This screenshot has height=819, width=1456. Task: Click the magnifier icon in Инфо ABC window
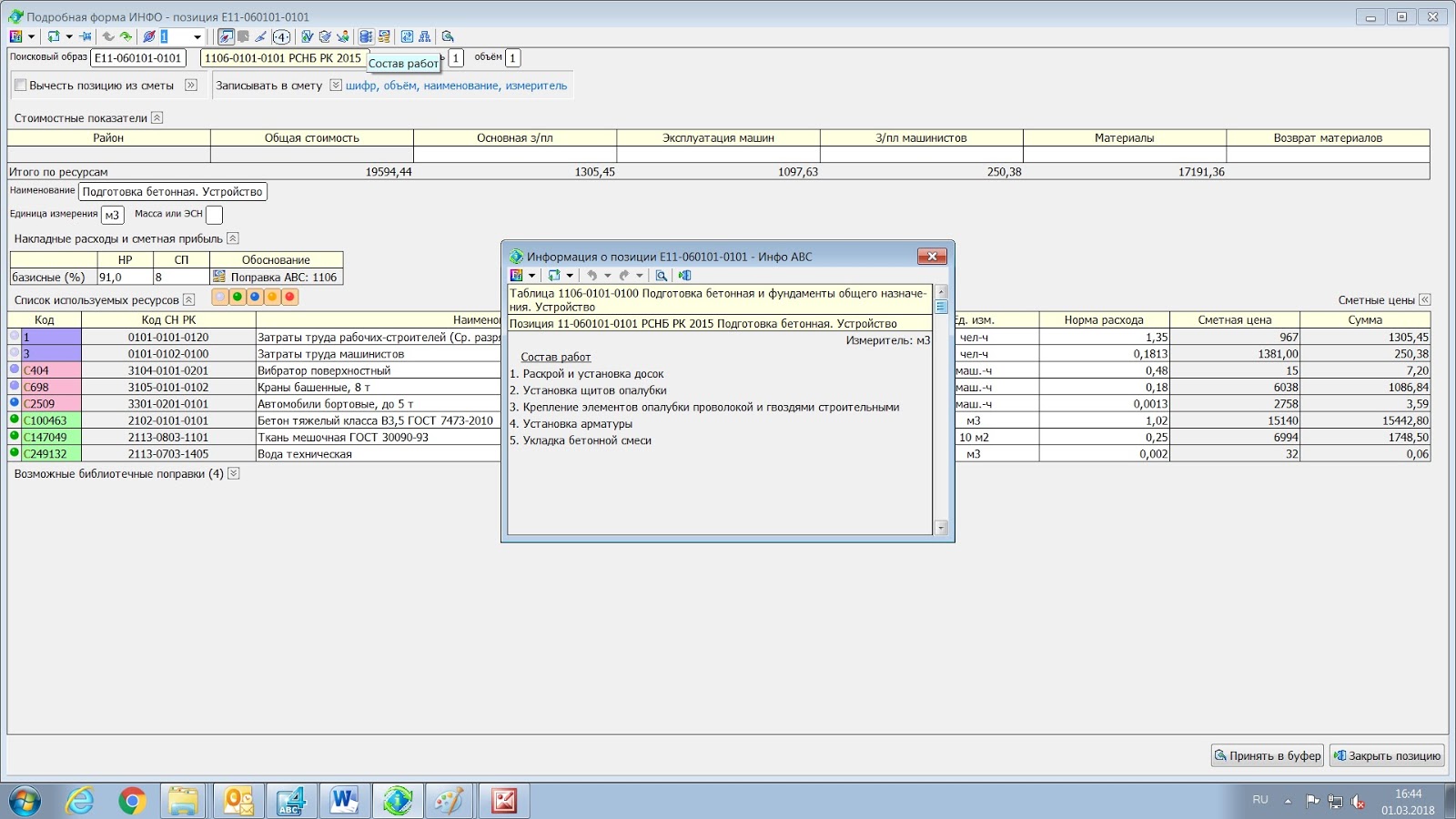point(662,276)
